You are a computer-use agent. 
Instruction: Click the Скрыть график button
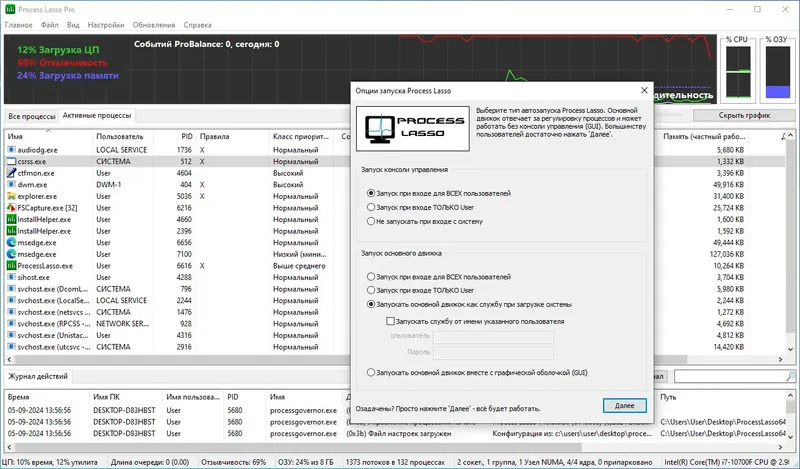click(x=744, y=115)
